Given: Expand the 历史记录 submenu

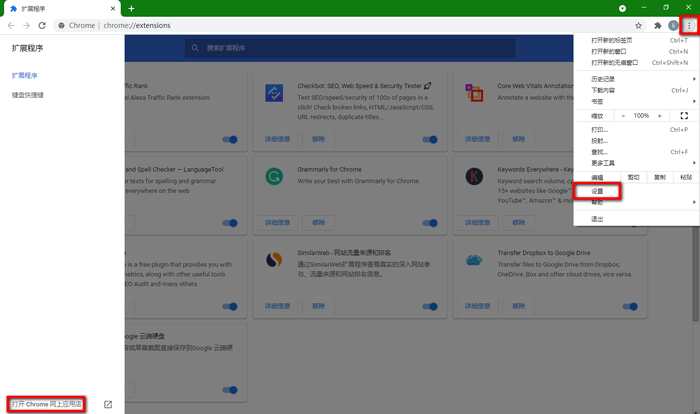Looking at the screenshot, I should [637, 79].
